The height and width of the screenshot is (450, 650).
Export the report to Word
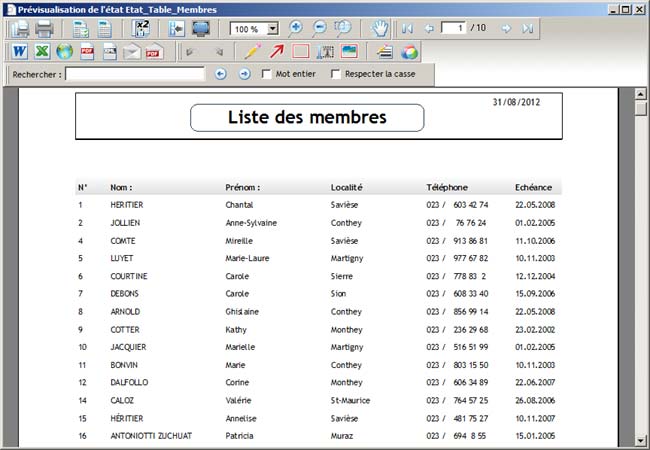click(x=19, y=52)
